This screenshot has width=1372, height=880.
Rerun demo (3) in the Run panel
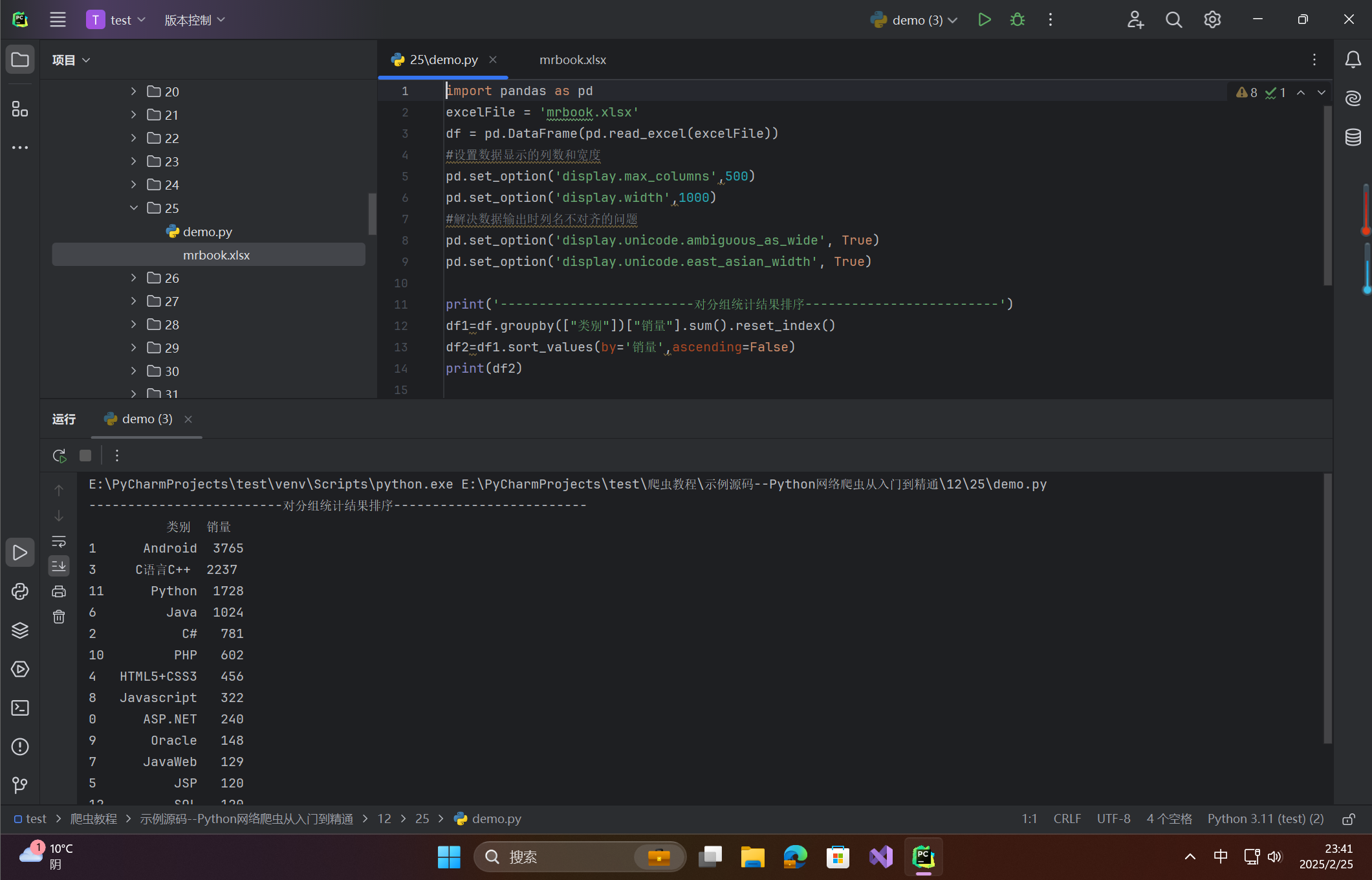60,456
